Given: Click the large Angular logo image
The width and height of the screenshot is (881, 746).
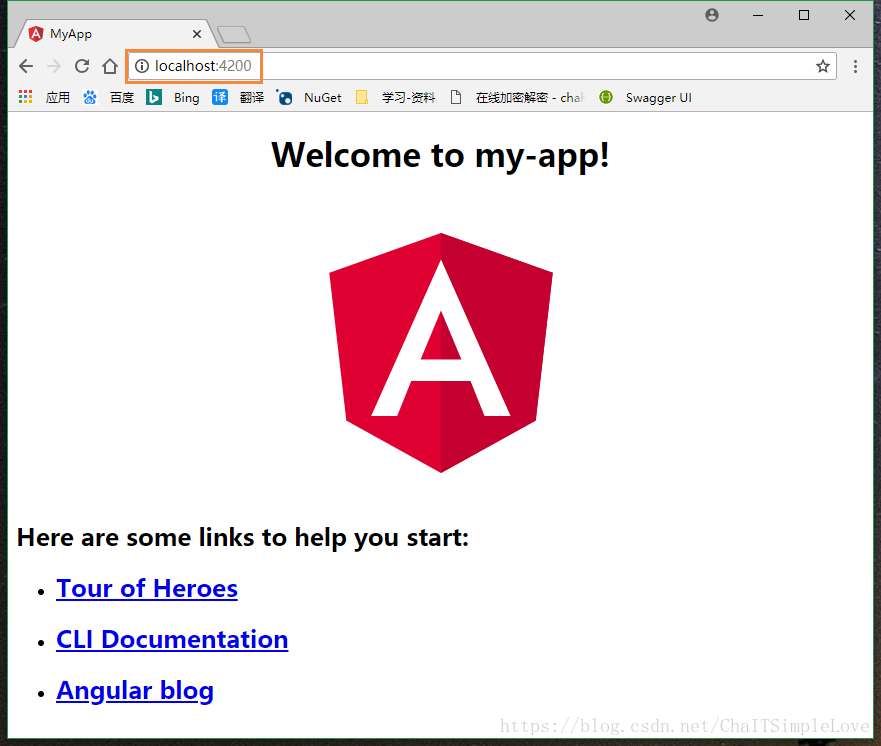Looking at the screenshot, I should 441,353.
